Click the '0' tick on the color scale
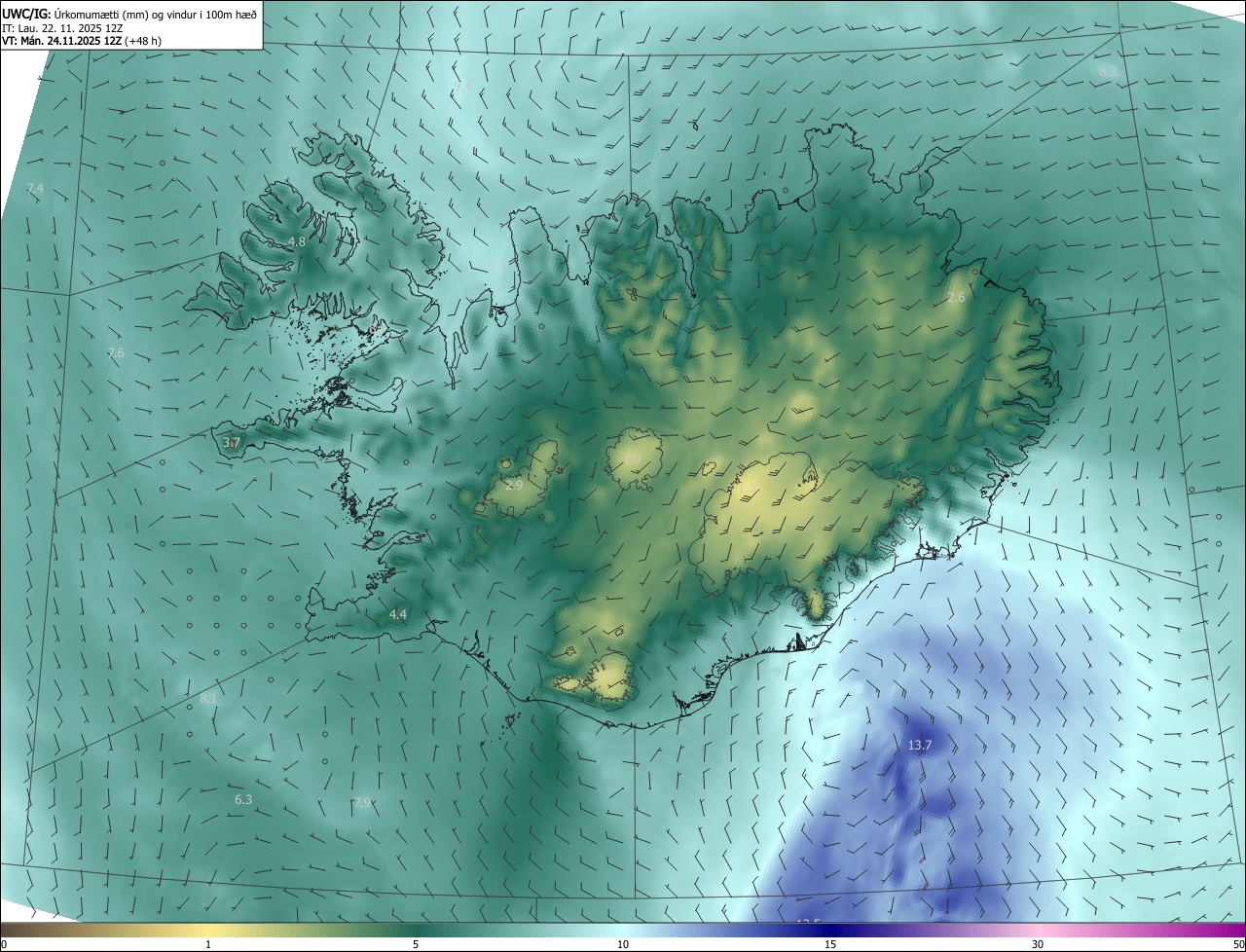Screen dimensions: 1246x952 click(x=4, y=944)
